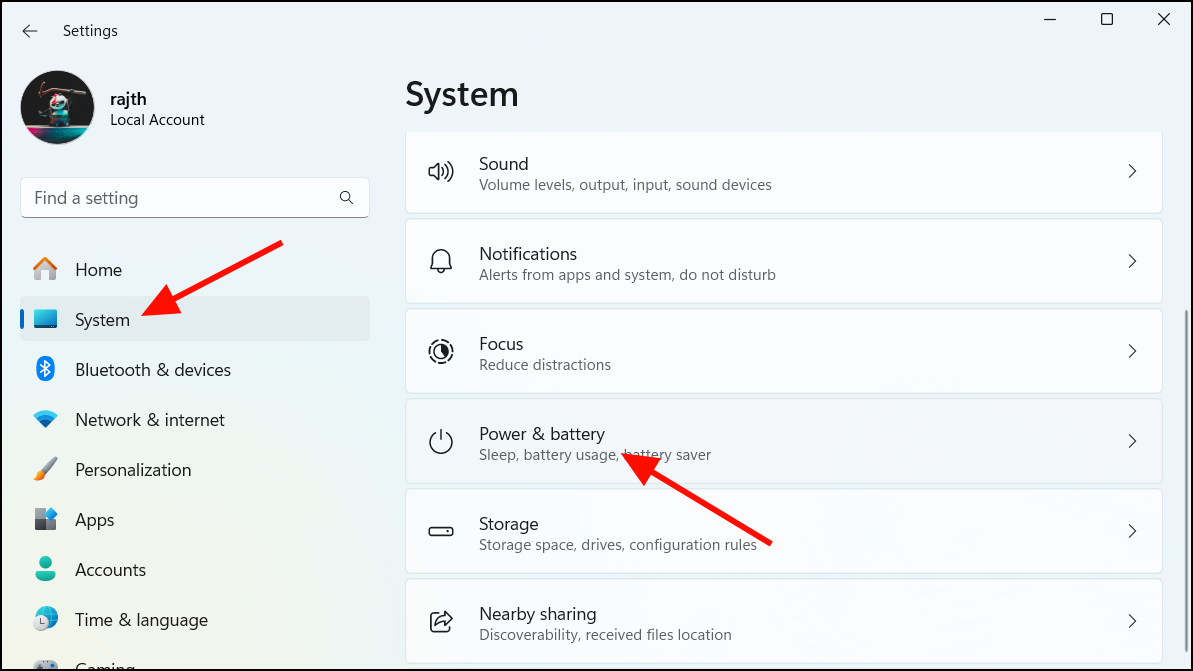Expand the Sound settings chevron

pos(1132,171)
